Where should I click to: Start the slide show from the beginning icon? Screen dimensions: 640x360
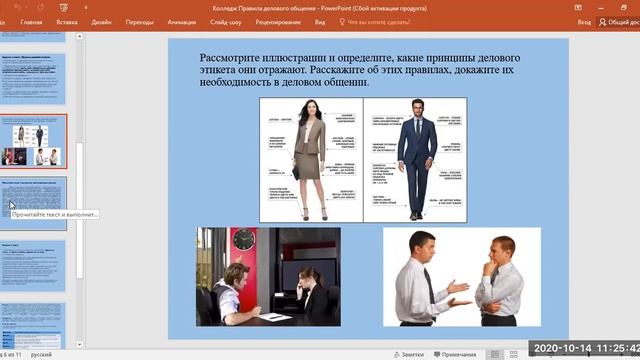(x=64, y=7)
